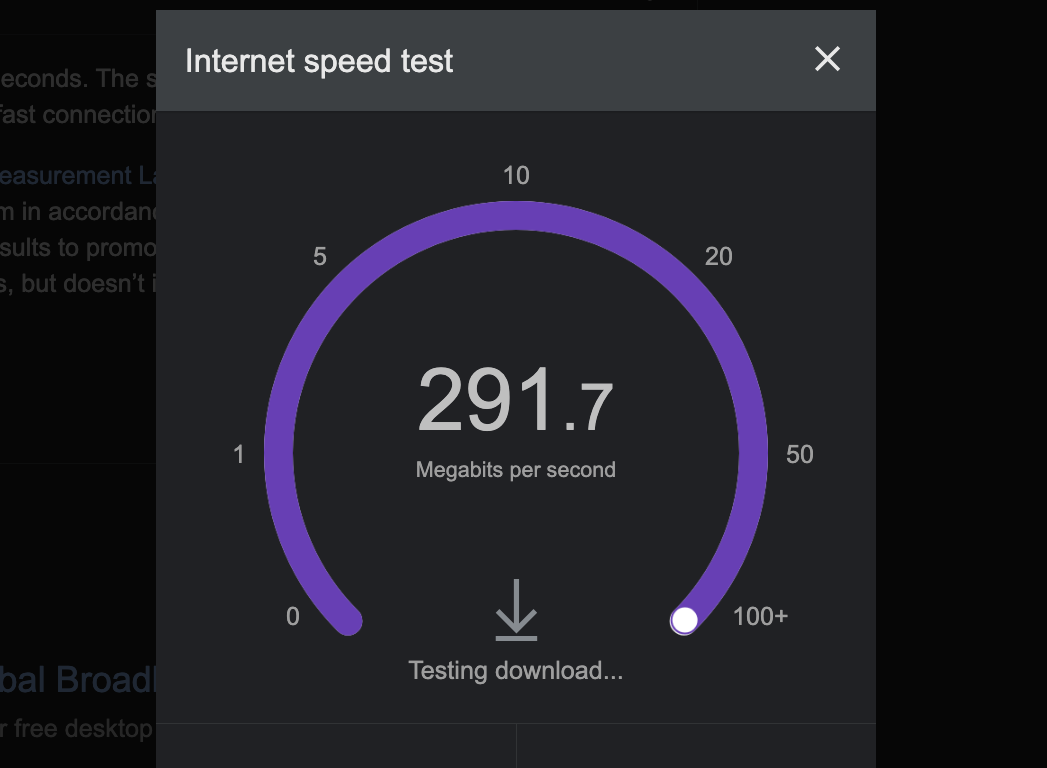Click the Internet speed test title bar

click(x=319, y=60)
